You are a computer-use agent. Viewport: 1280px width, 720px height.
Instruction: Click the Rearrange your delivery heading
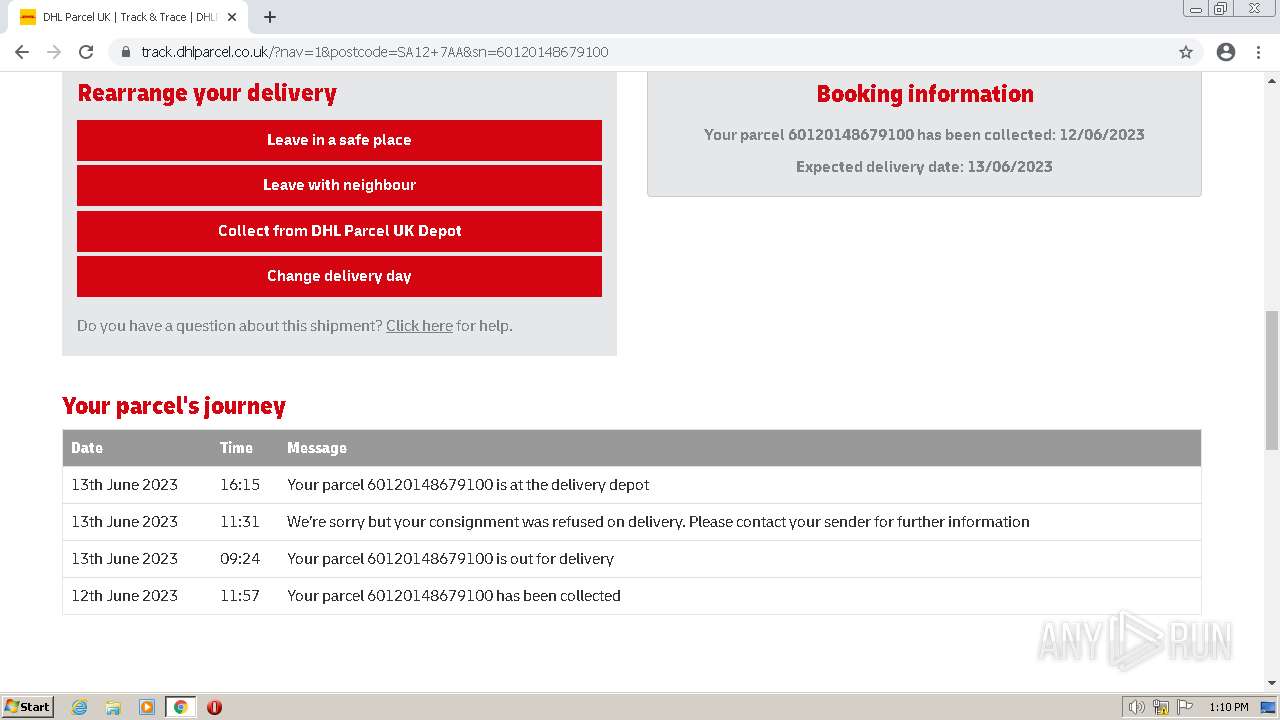point(207,93)
